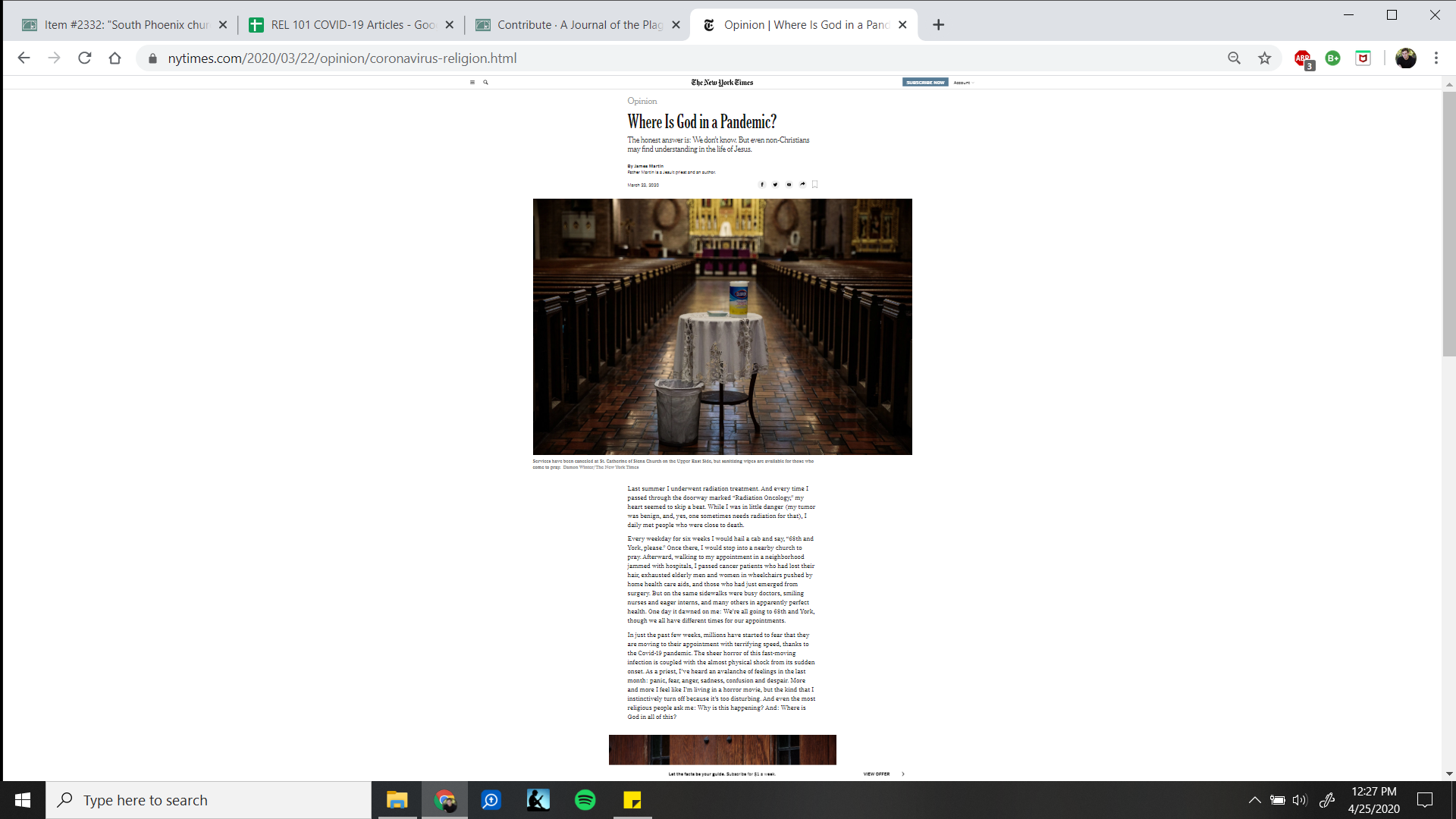Viewport: 1456px width, 819px height.
Task: Click the page's vertical scrollbar thumb
Action: point(1448,224)
